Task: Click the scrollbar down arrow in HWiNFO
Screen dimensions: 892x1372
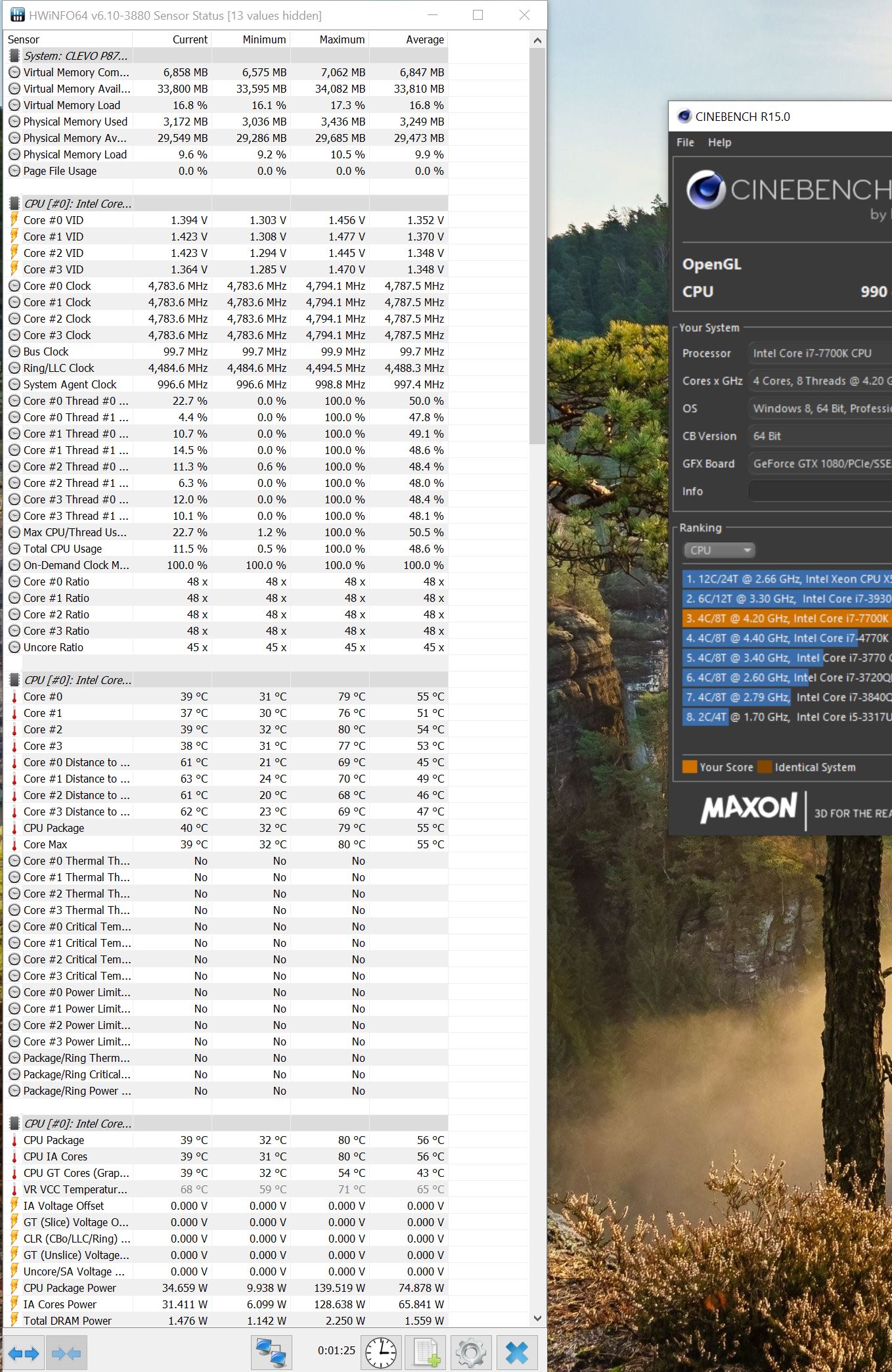Action: click(x=537, y=1318)
